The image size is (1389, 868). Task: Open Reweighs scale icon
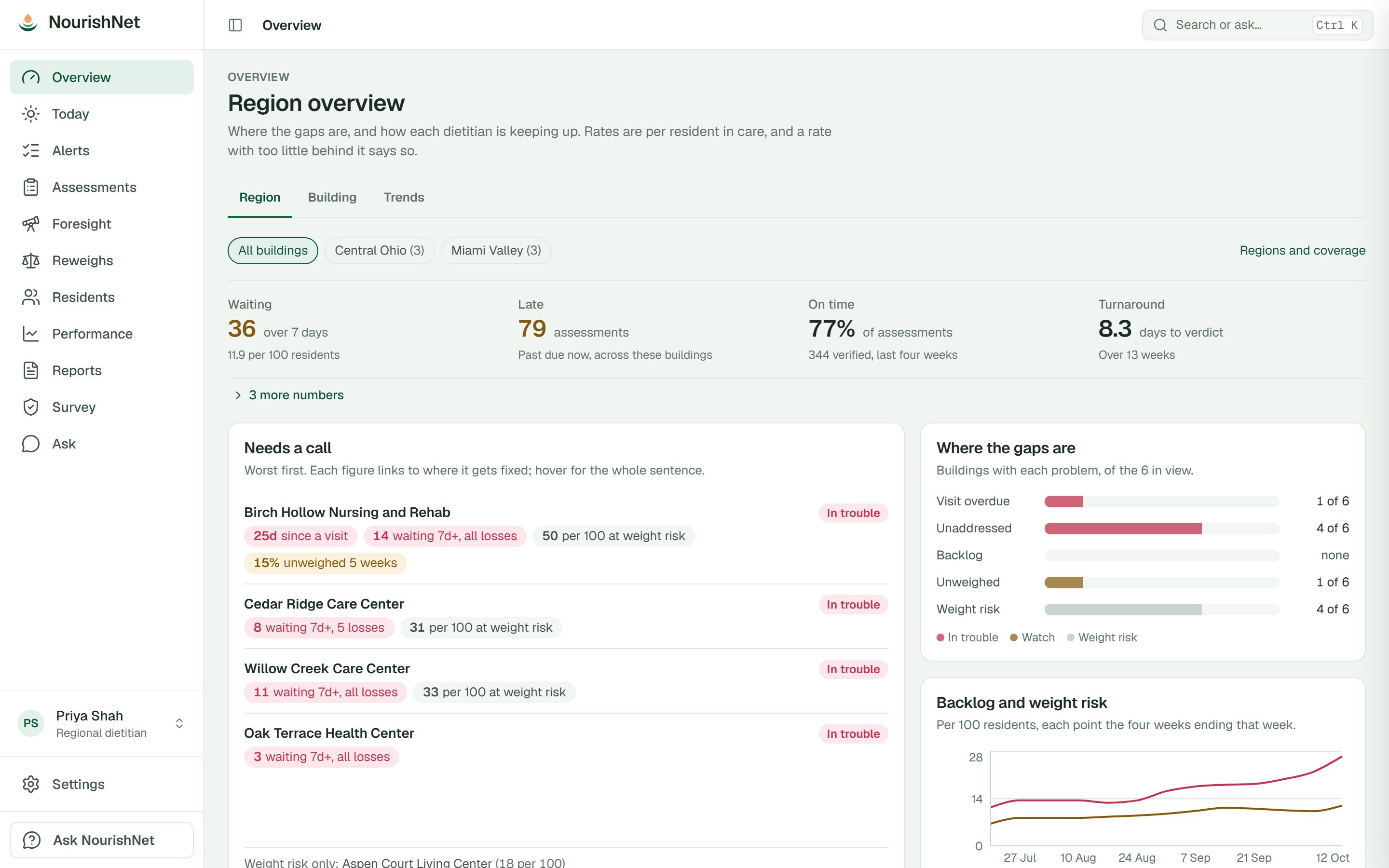pos(31,260)
